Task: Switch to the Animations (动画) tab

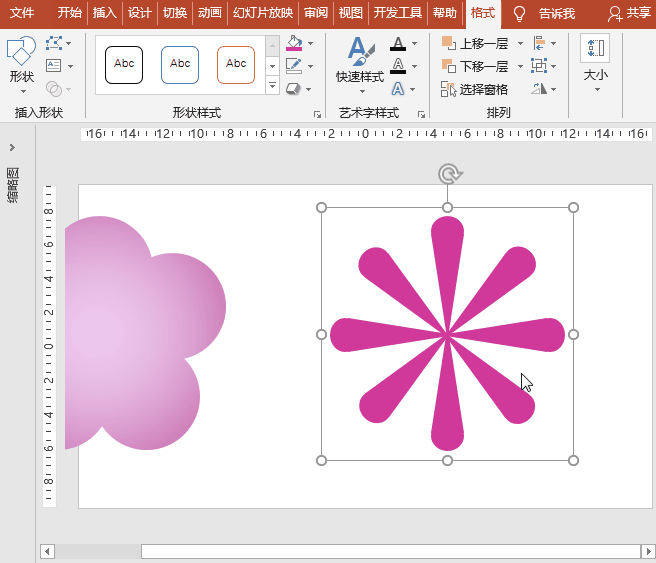Action: [210, 13]
